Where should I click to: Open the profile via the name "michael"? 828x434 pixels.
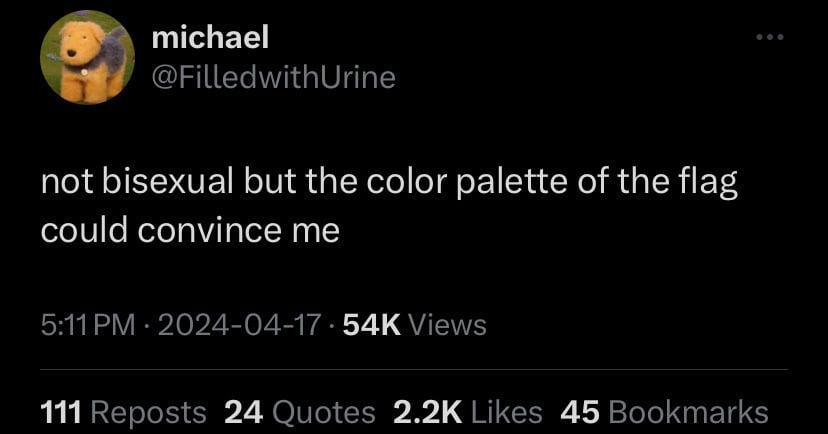click(210, 38)
